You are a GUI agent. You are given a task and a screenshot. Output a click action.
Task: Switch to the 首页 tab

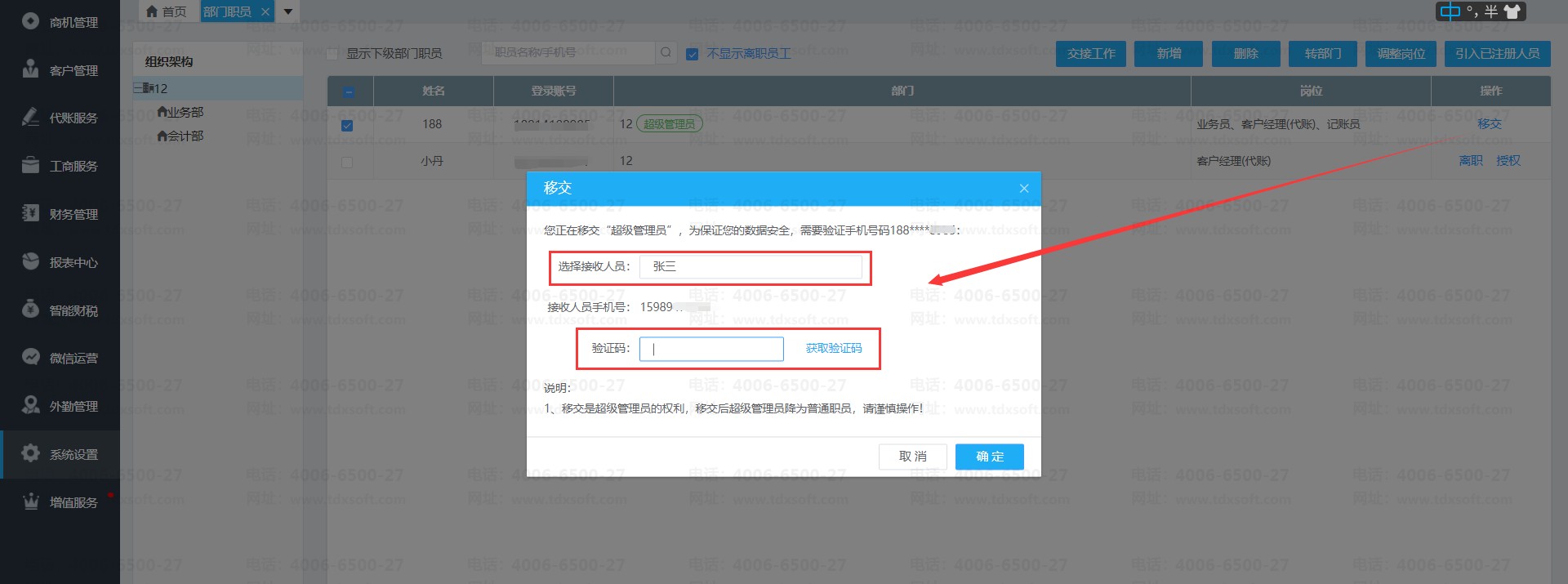166,11
